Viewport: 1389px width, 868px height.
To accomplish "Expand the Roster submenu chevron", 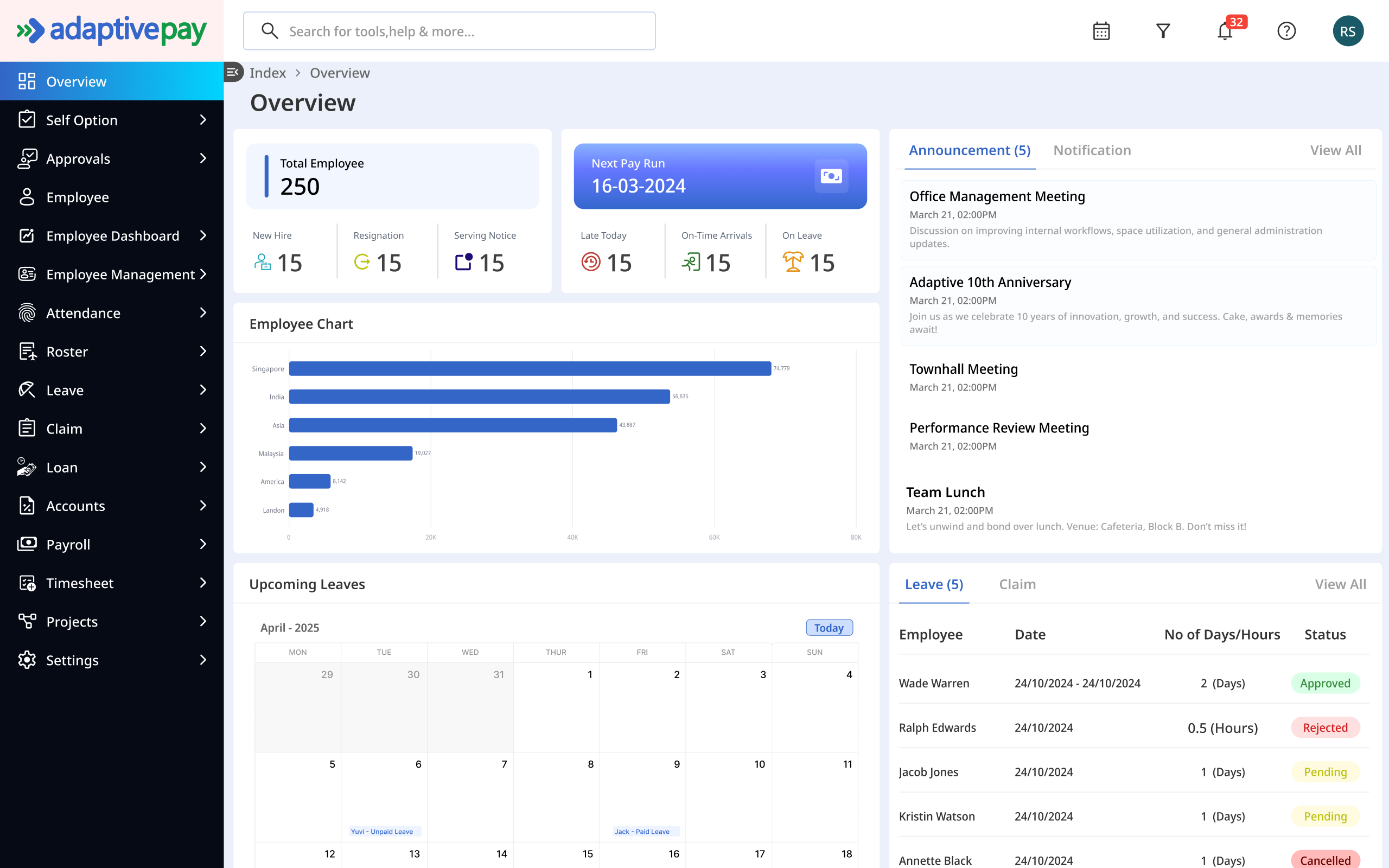I will (x=203, y=352).
